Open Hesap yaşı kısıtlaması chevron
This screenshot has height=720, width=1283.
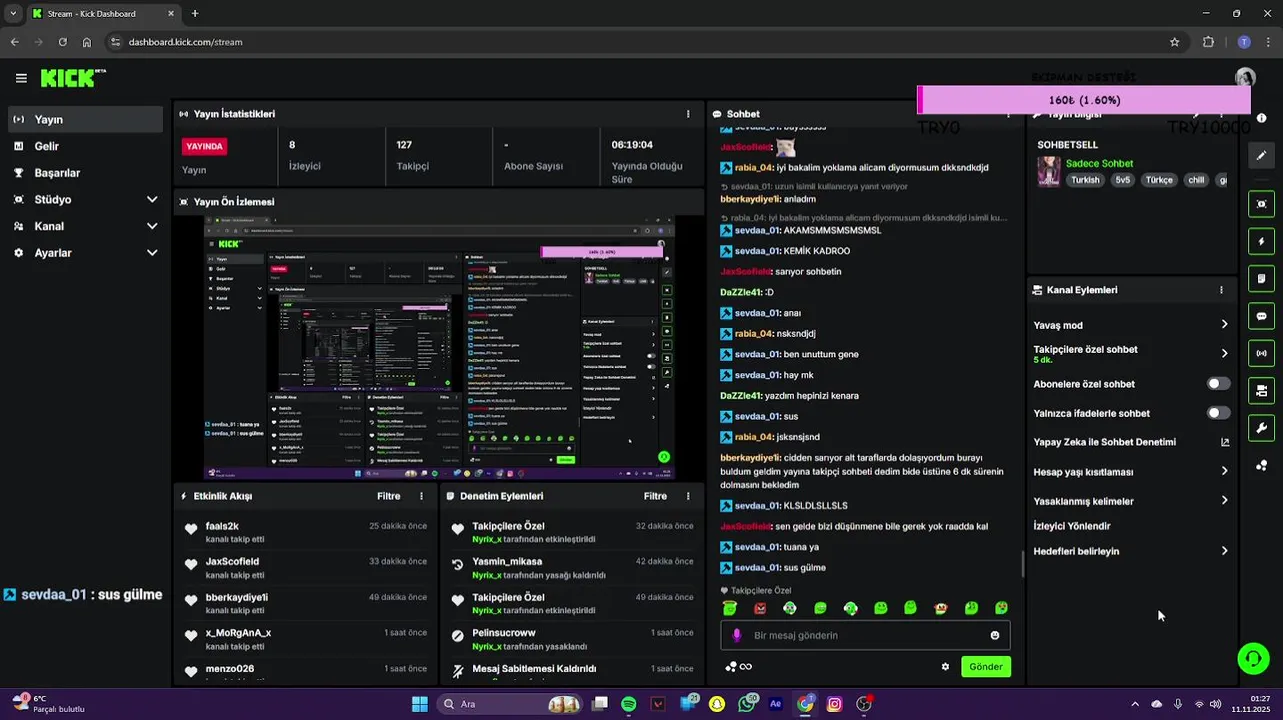(1225, 472)
